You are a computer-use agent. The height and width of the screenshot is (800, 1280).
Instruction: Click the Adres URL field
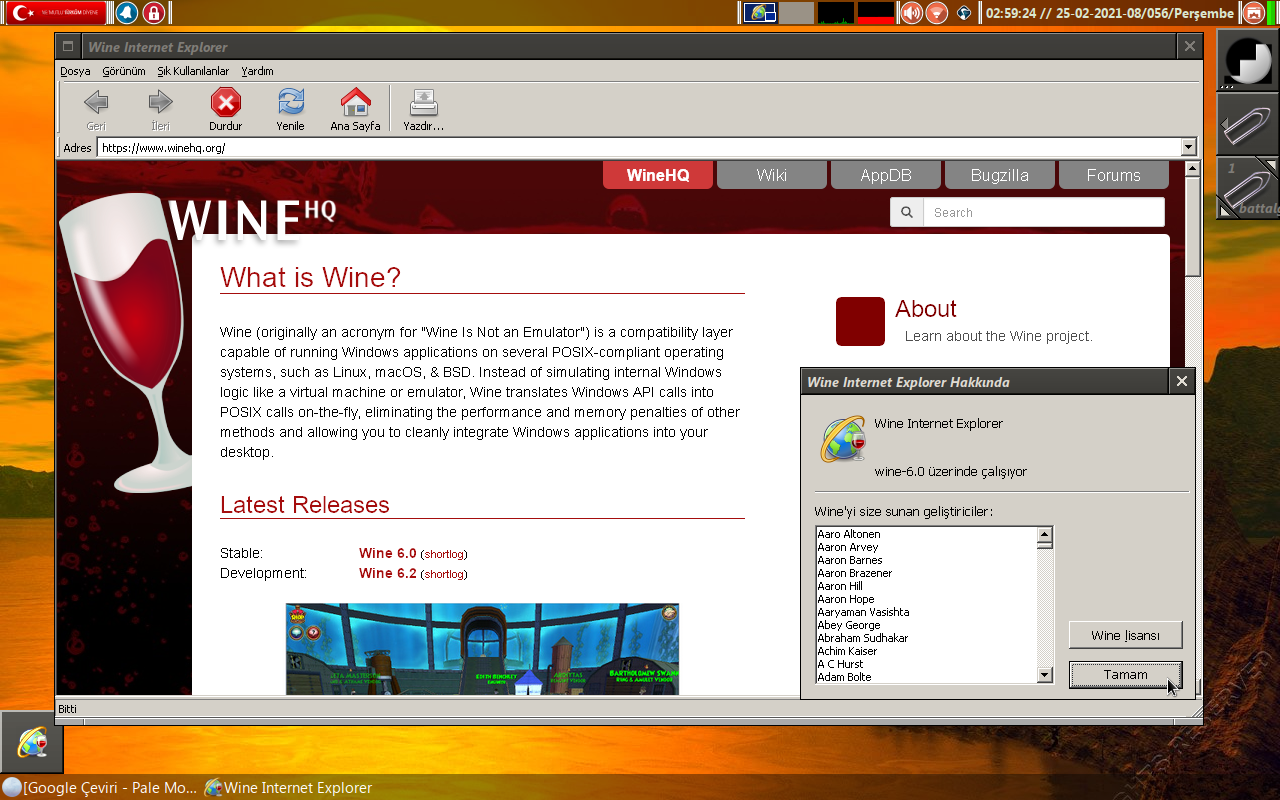pos(639,147)
